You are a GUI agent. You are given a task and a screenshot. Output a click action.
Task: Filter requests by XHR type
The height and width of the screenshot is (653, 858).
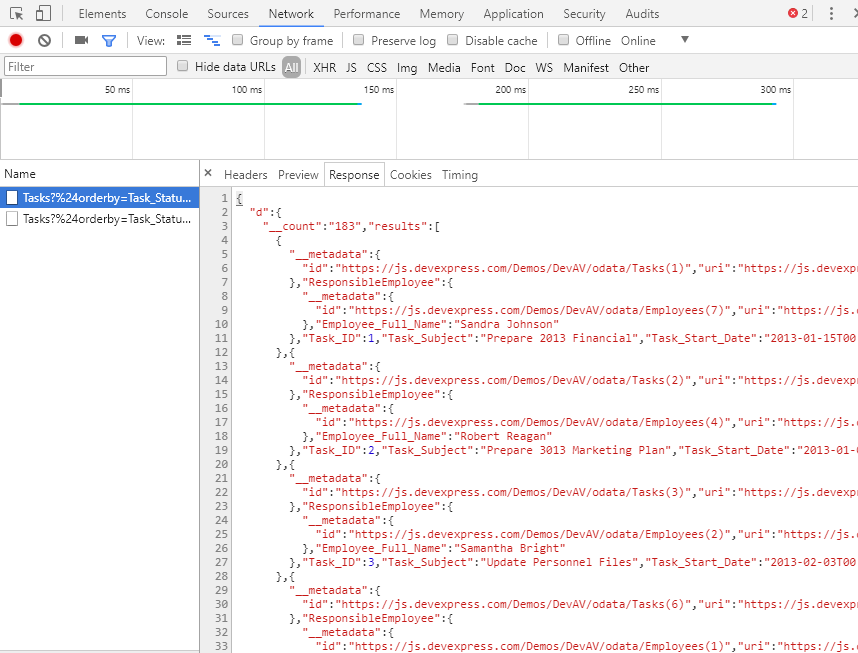[324, 68]
